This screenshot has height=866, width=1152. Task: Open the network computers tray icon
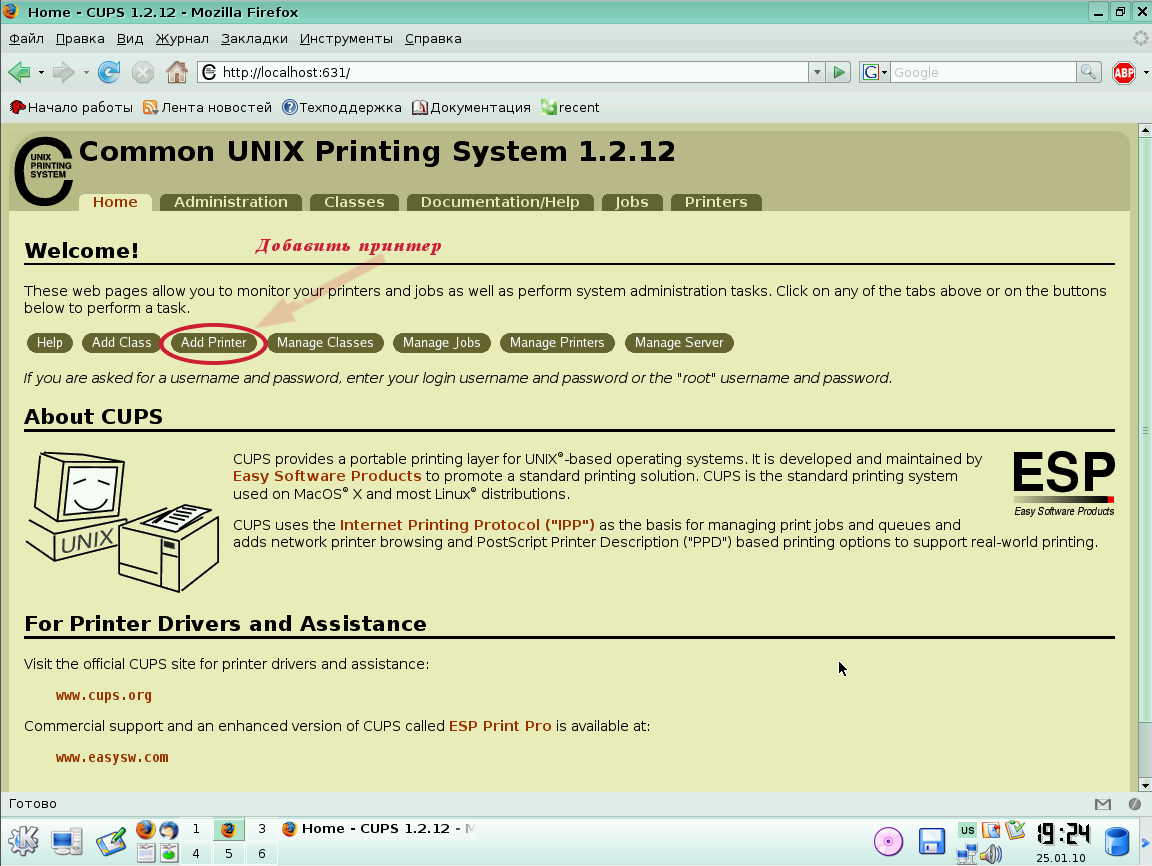[x=968, y=854]
